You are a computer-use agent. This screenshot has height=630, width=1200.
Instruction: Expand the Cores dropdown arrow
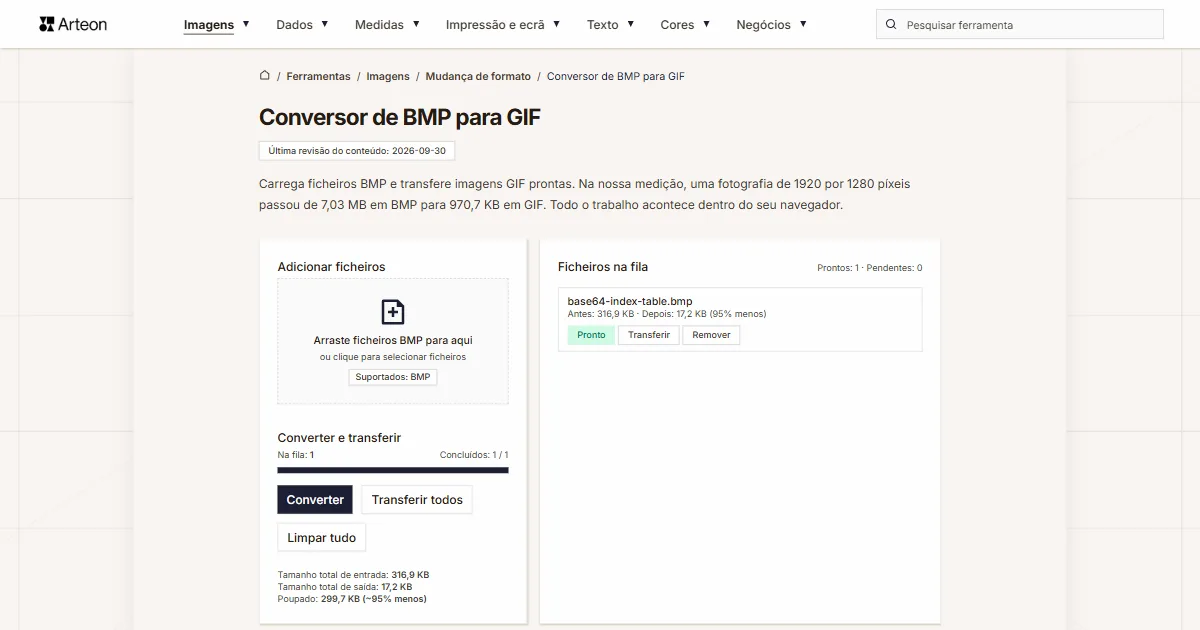(x=707, y=24)
